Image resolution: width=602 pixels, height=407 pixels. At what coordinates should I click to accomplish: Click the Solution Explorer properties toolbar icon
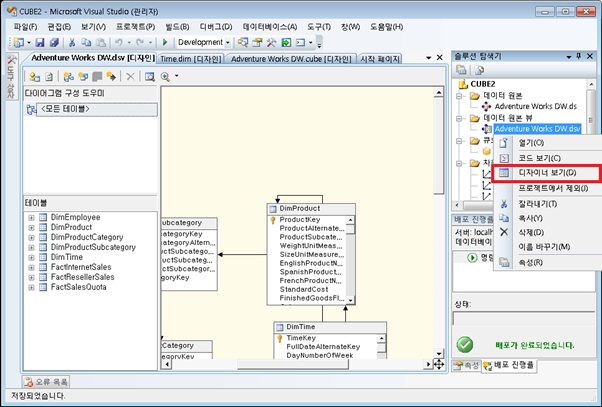461,70
